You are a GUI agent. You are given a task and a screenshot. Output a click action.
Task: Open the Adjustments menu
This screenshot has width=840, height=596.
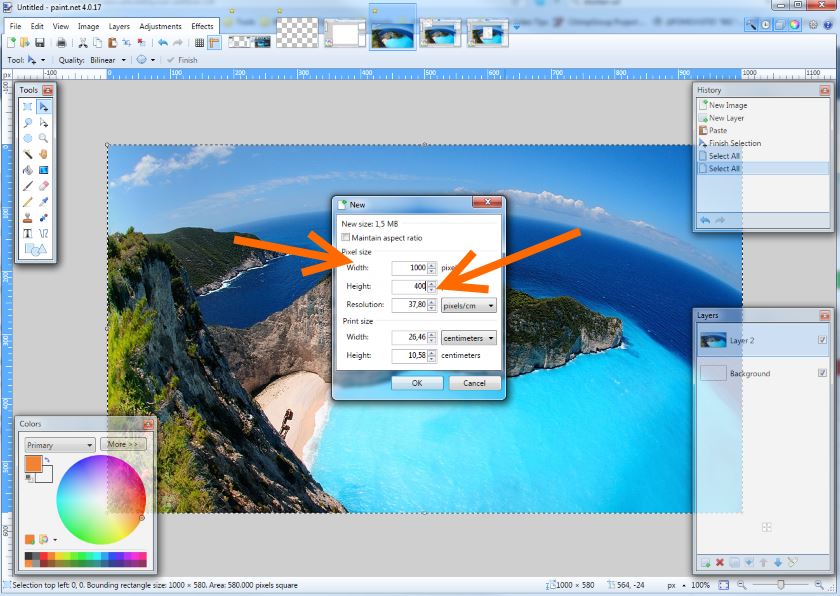click(x=160, y=26)
